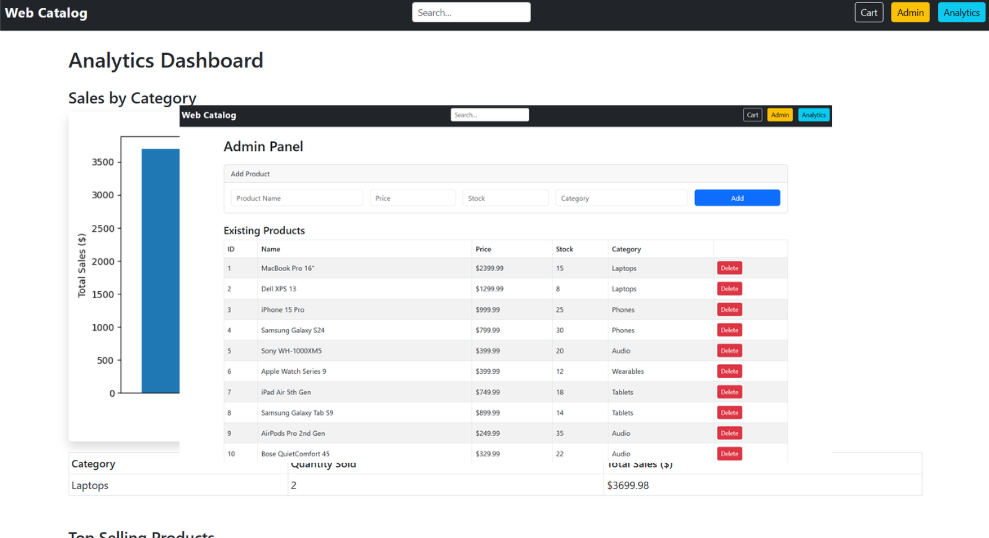Click the Bose QuietComfort 45 name cell
The height and width of the screenshot is (538, 989).
[364, 453]
